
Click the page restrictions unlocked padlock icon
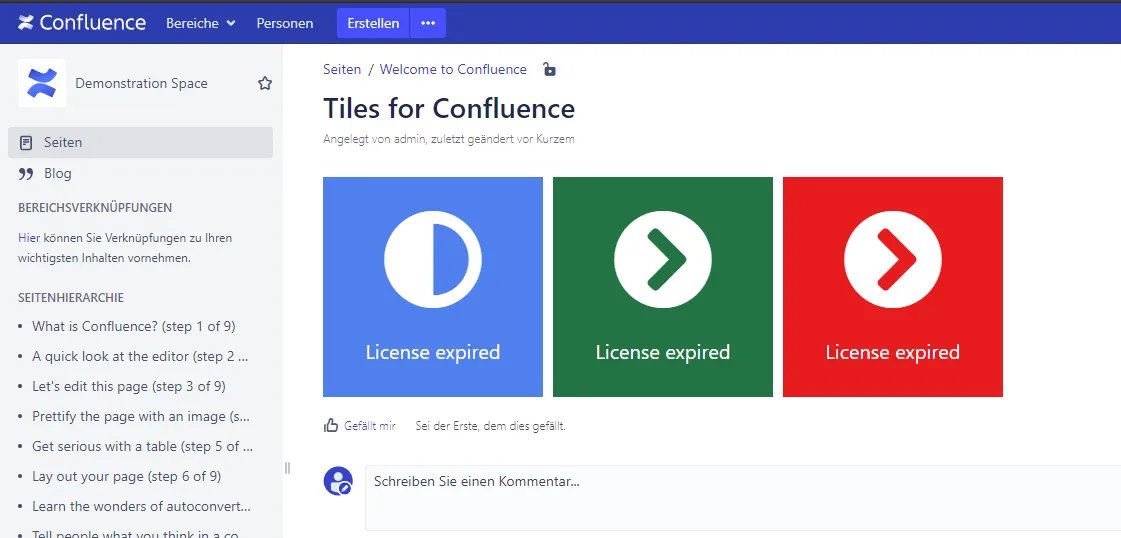coord(548,69)
